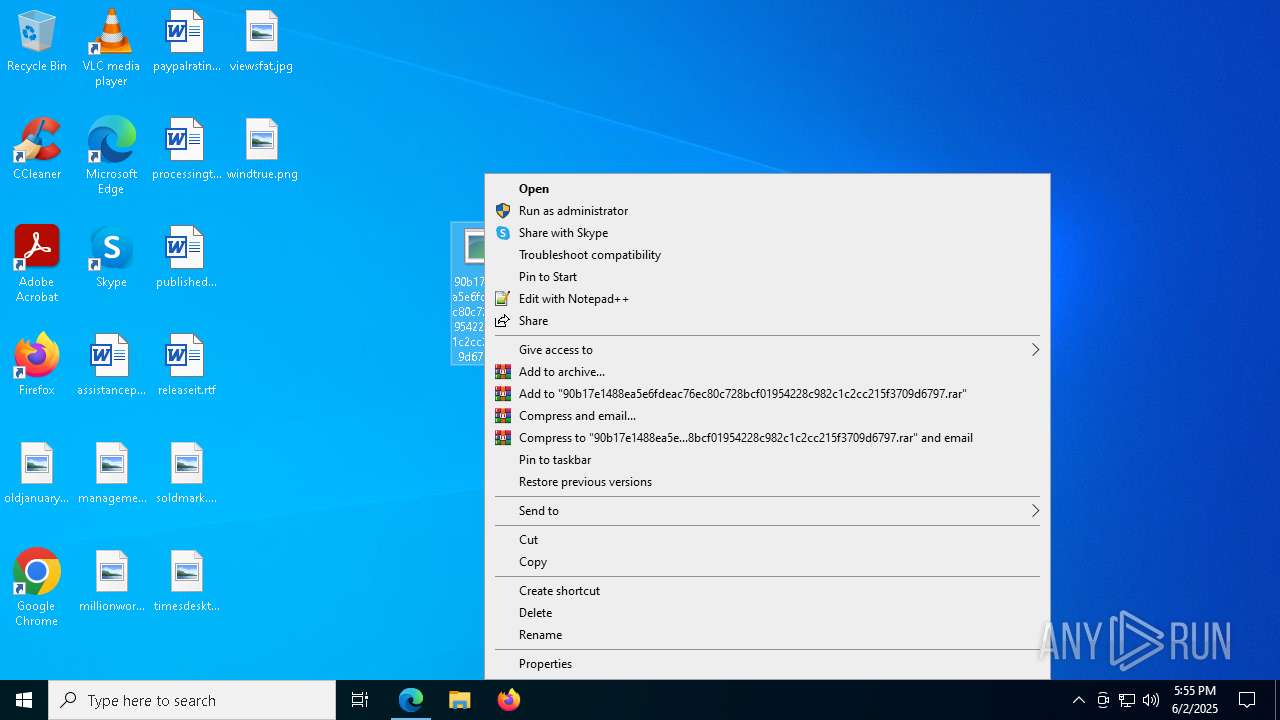Click the taskbar search box
Viewport: 1280px width, 720px height.
coord(192,700)
